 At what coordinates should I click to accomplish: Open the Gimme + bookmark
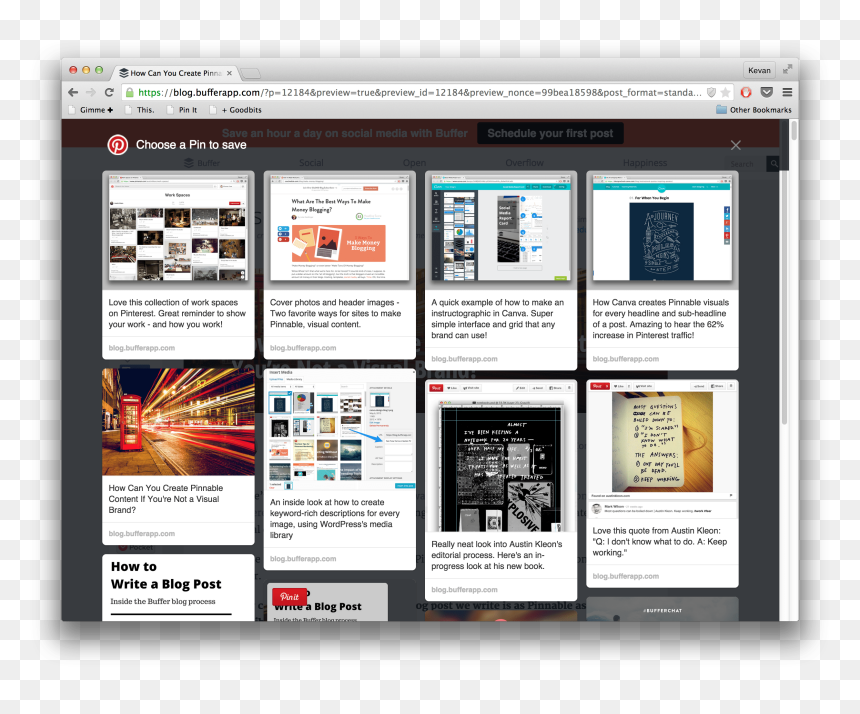point(91,110)
